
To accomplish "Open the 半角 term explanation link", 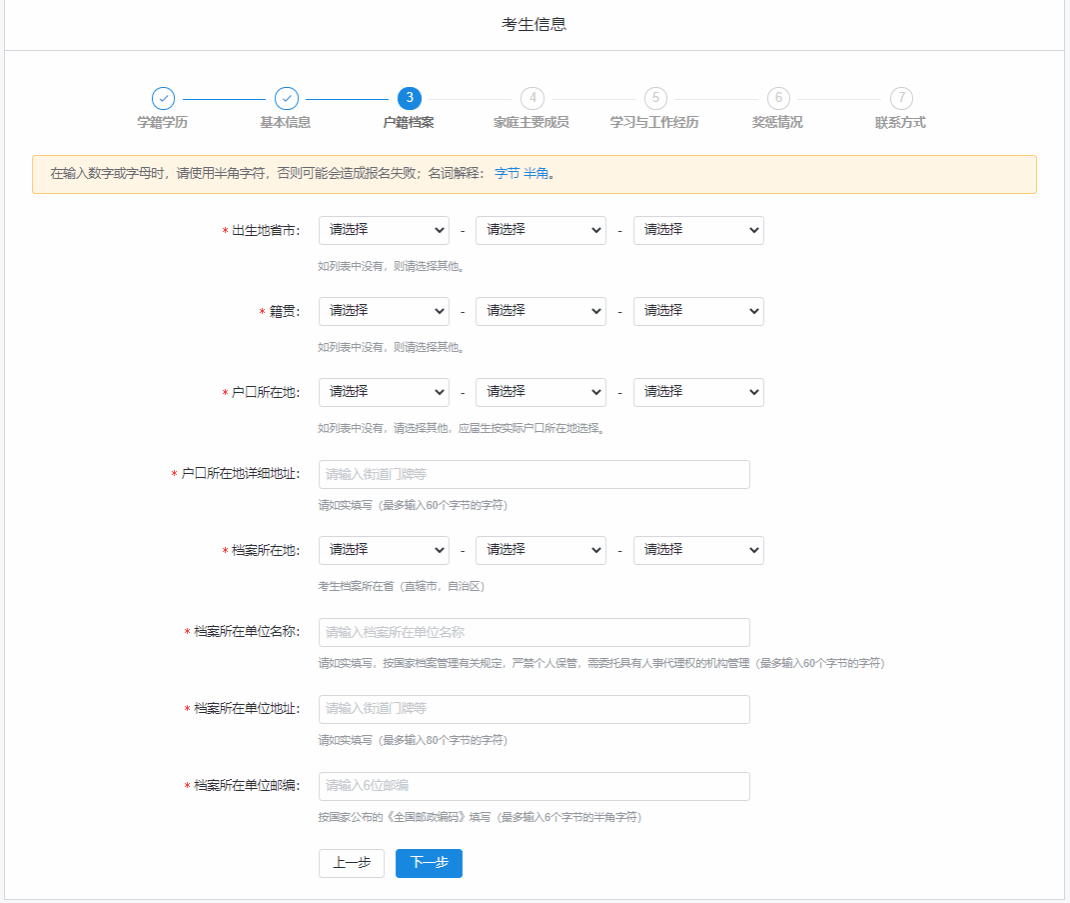I will click(536, 174).
